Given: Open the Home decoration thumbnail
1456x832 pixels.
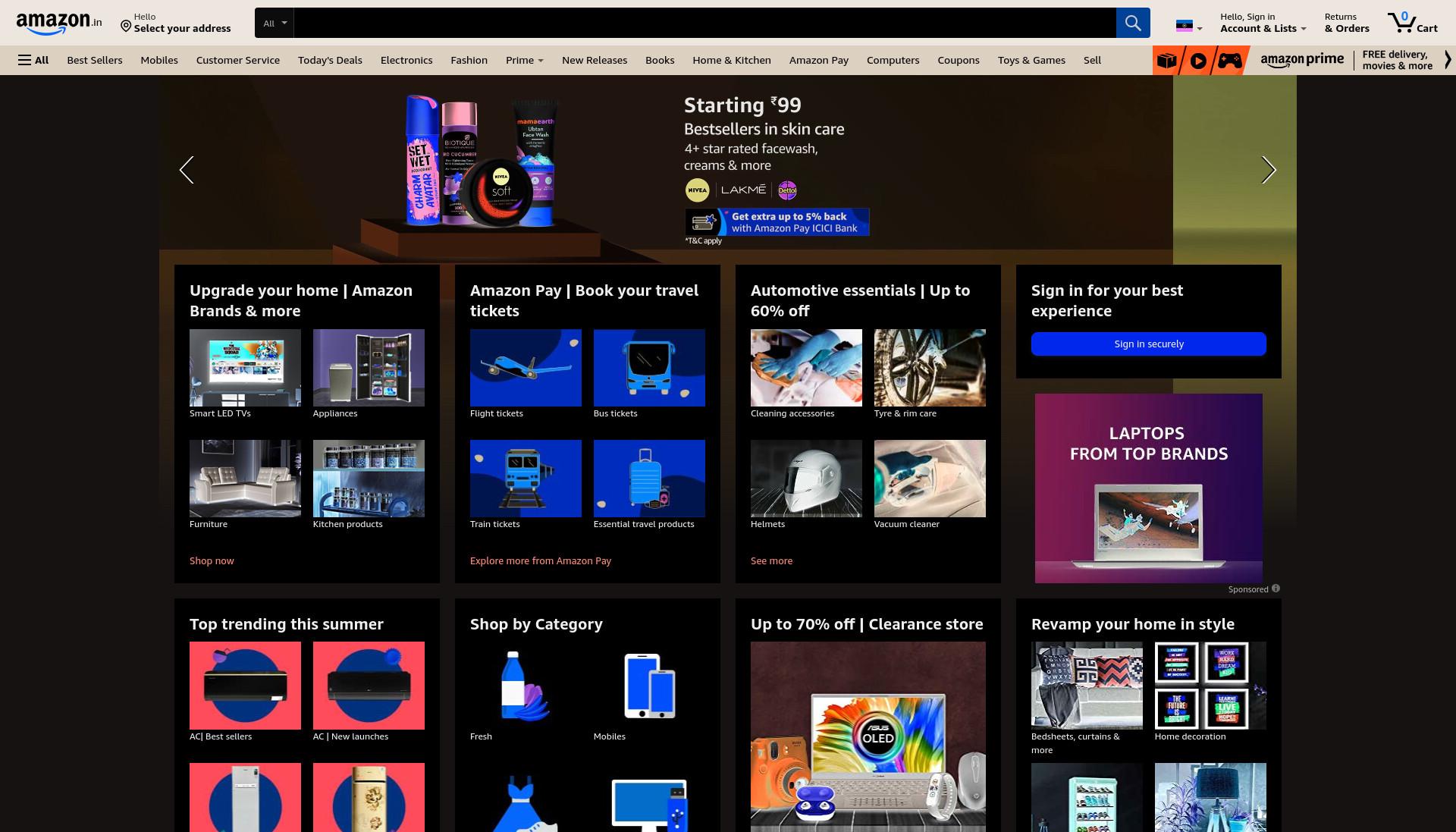Looking at the screenshot, I should click(x=1210, y=686).
